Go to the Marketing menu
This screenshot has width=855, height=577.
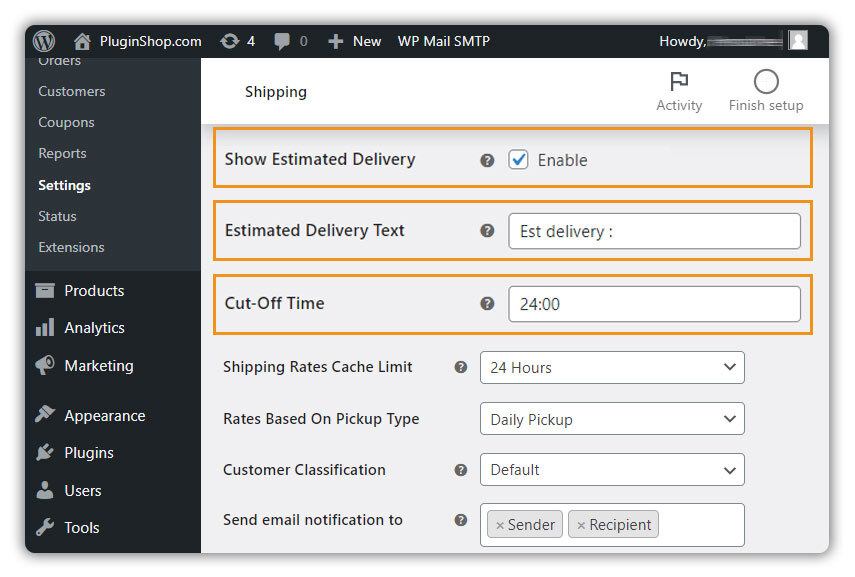pos(99,365)
